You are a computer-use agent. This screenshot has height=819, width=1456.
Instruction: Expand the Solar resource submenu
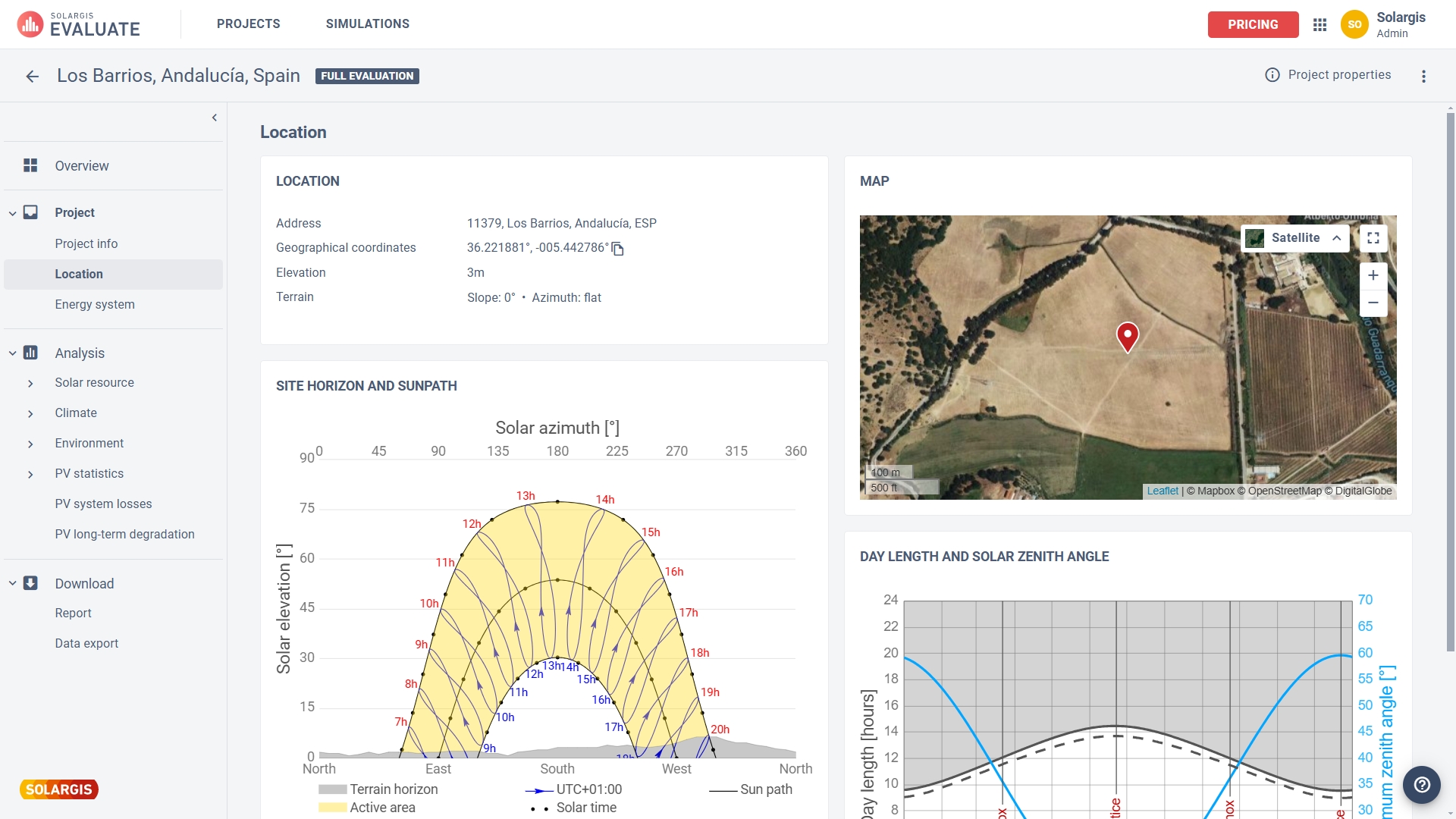(30, 384)
